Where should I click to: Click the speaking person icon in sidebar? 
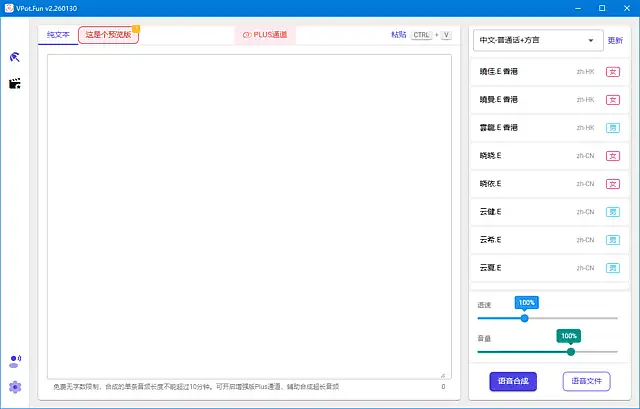(15, 360)
